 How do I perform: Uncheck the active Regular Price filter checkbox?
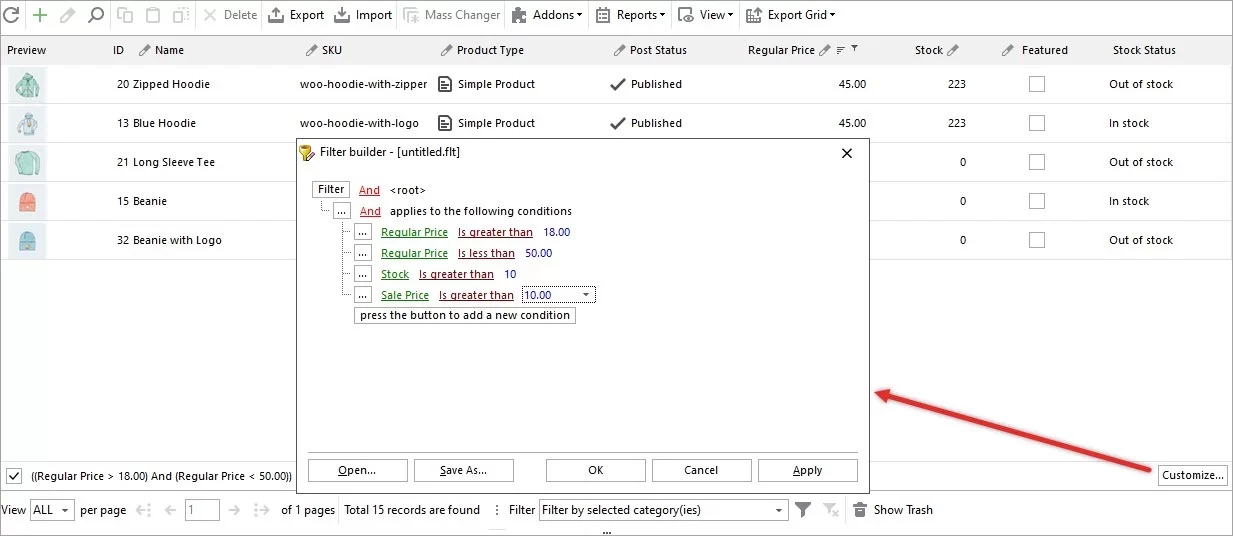pos(14,476)
